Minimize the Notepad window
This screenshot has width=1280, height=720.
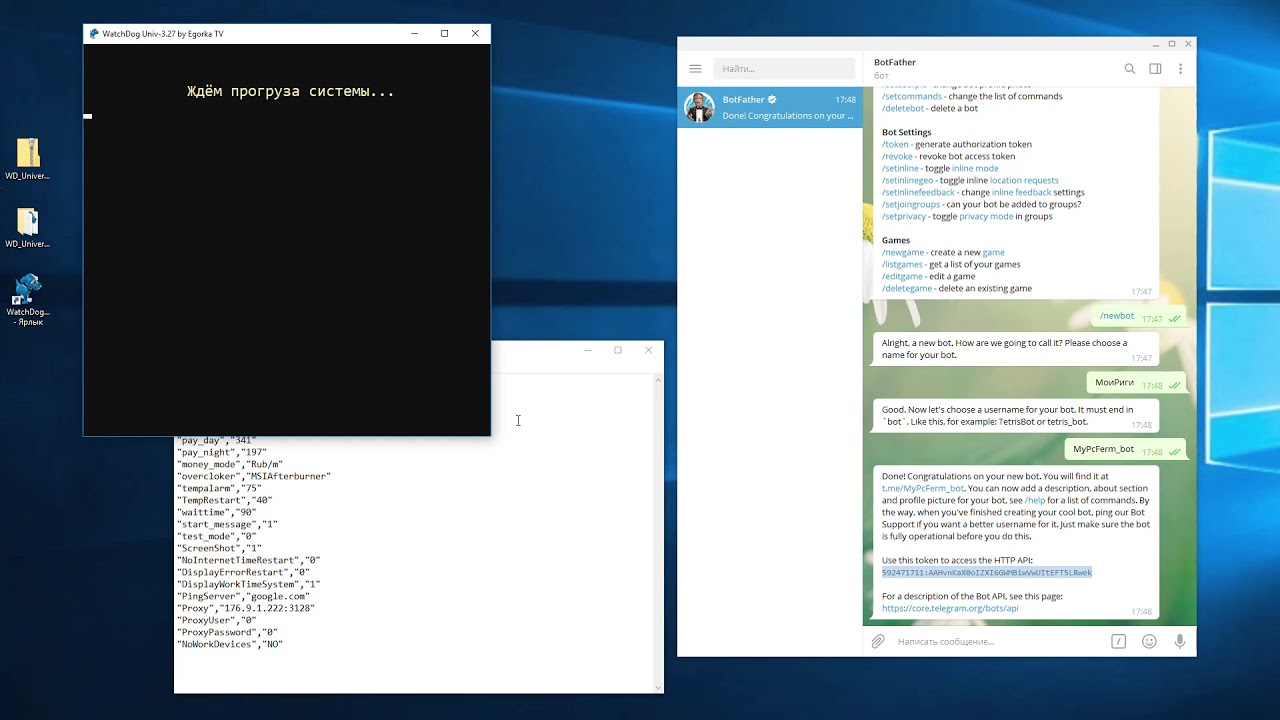(x=588, y=350)
